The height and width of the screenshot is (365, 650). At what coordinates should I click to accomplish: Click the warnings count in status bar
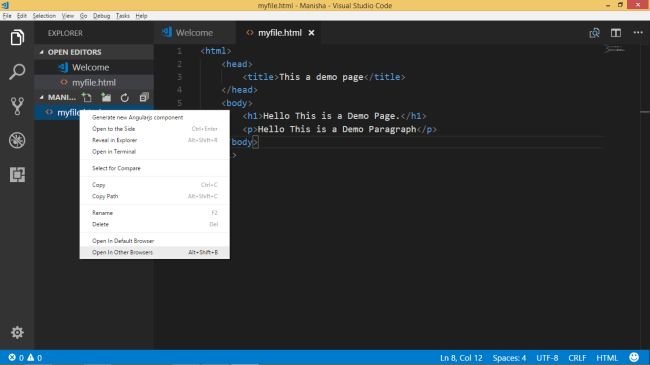[x=34, y=358]
